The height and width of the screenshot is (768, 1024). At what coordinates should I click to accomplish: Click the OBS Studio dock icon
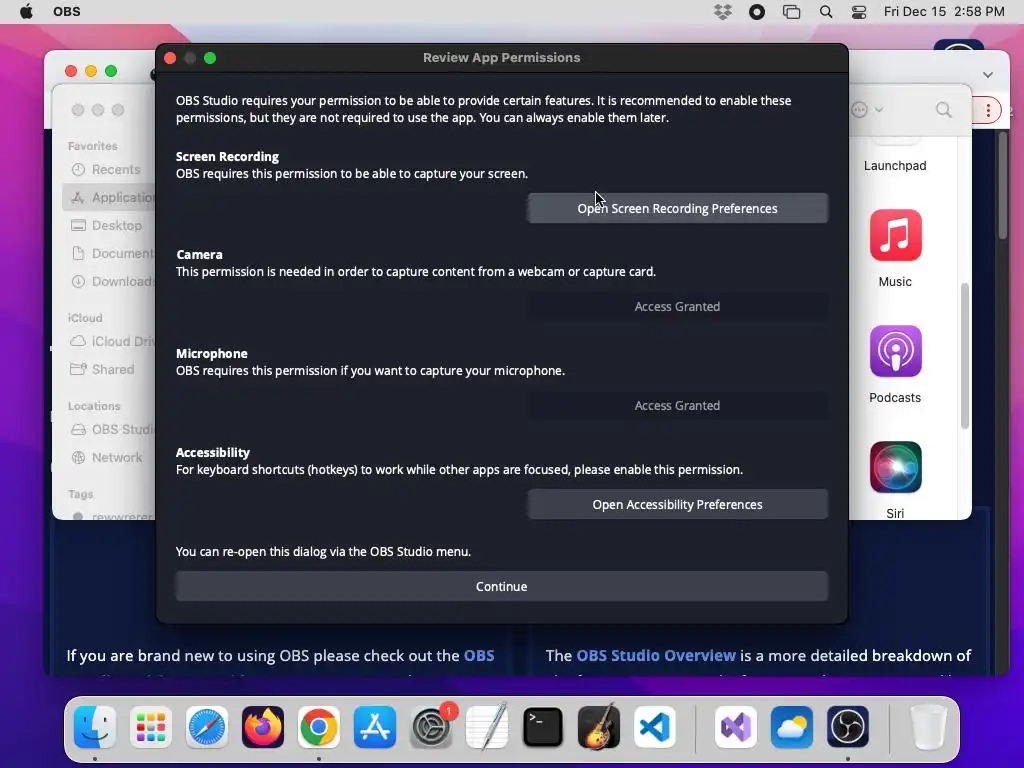848,727
